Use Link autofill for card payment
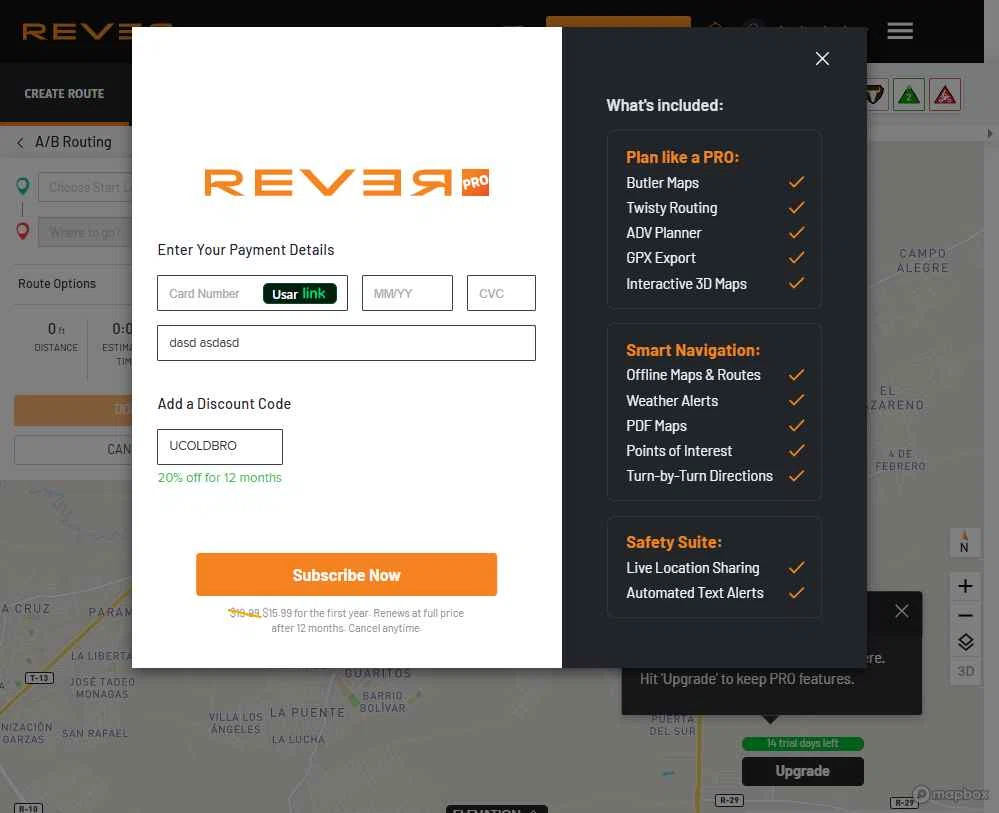The height and width of the screenshot is (813, 999). click(x=299, y=293)
